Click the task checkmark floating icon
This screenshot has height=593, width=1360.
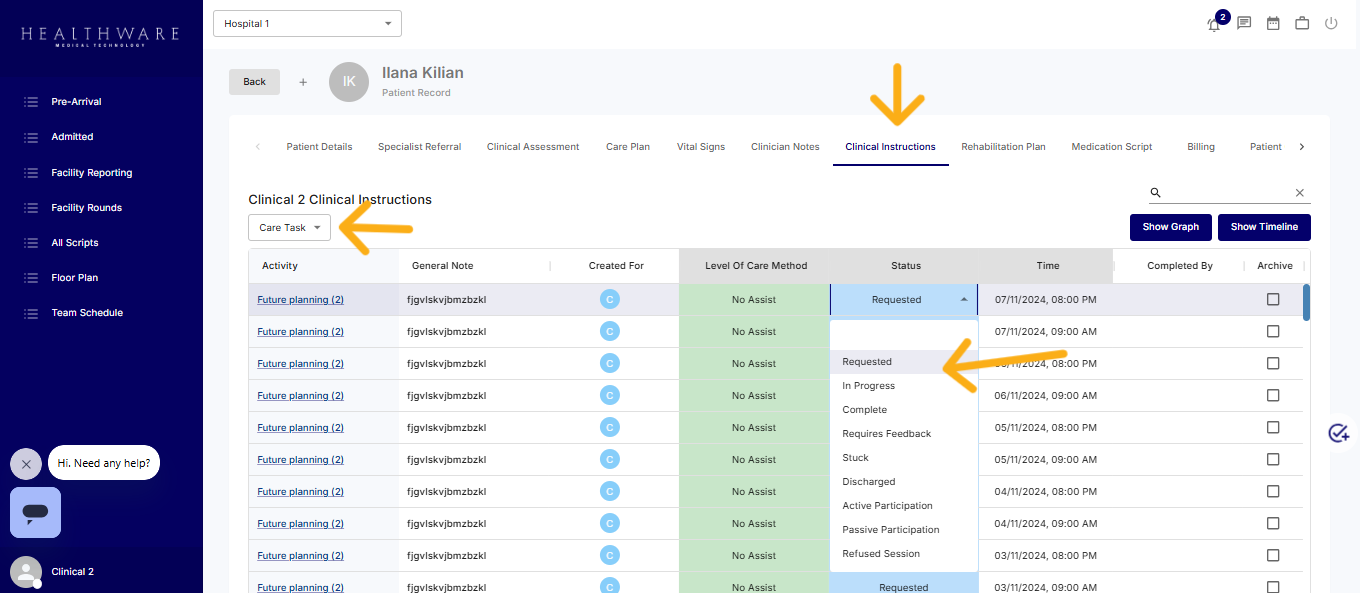click(1338, 433)
